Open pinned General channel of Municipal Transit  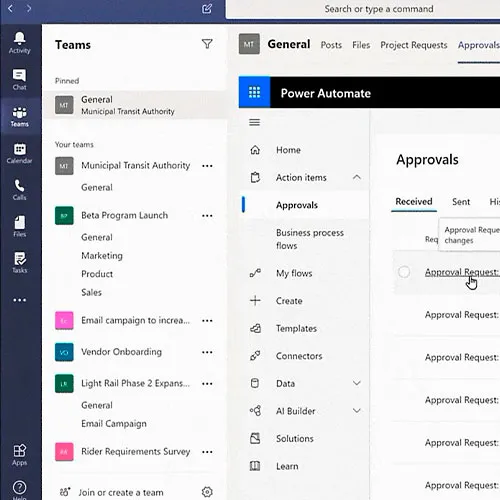pyautogui.click(x=135, y=105)
